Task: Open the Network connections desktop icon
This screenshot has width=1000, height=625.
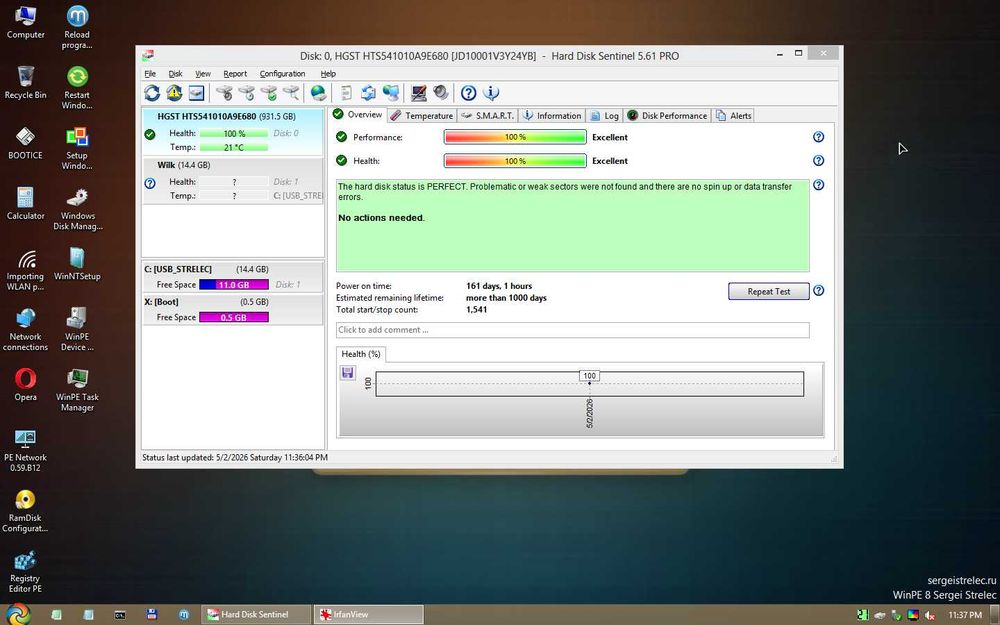Action: [x=26, y=329]
